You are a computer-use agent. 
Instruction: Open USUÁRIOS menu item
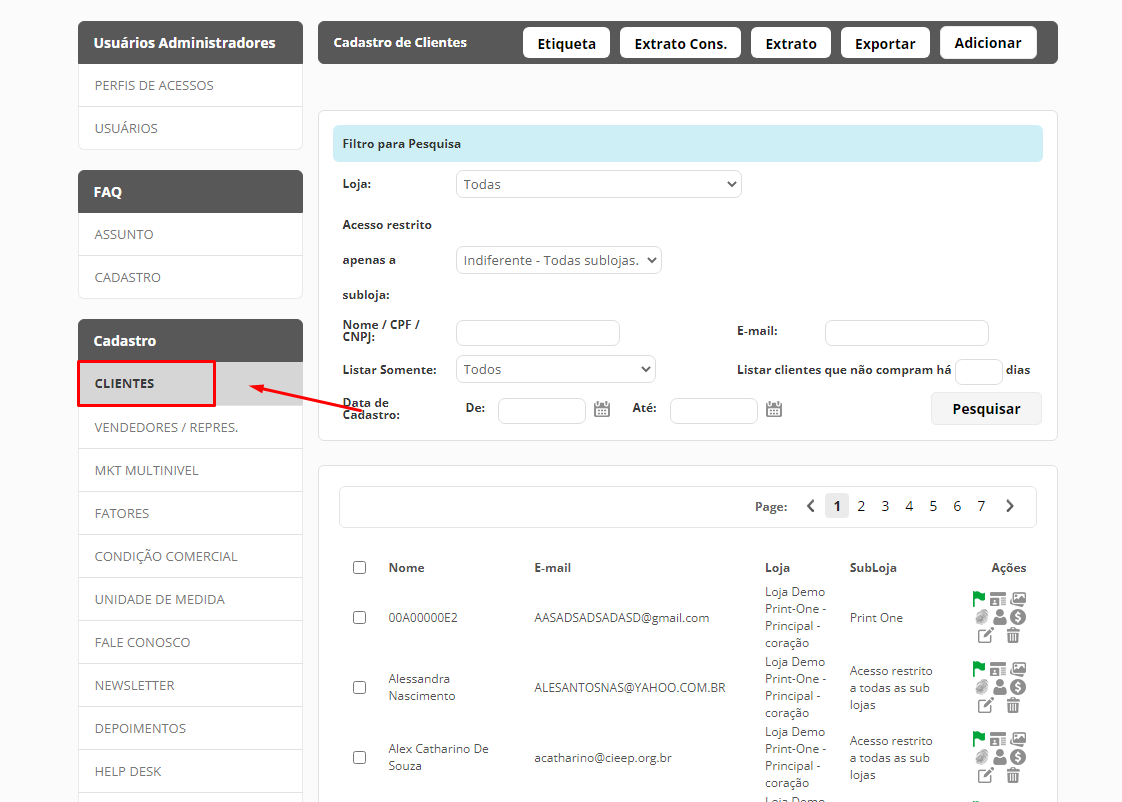[x=190, y=128]
